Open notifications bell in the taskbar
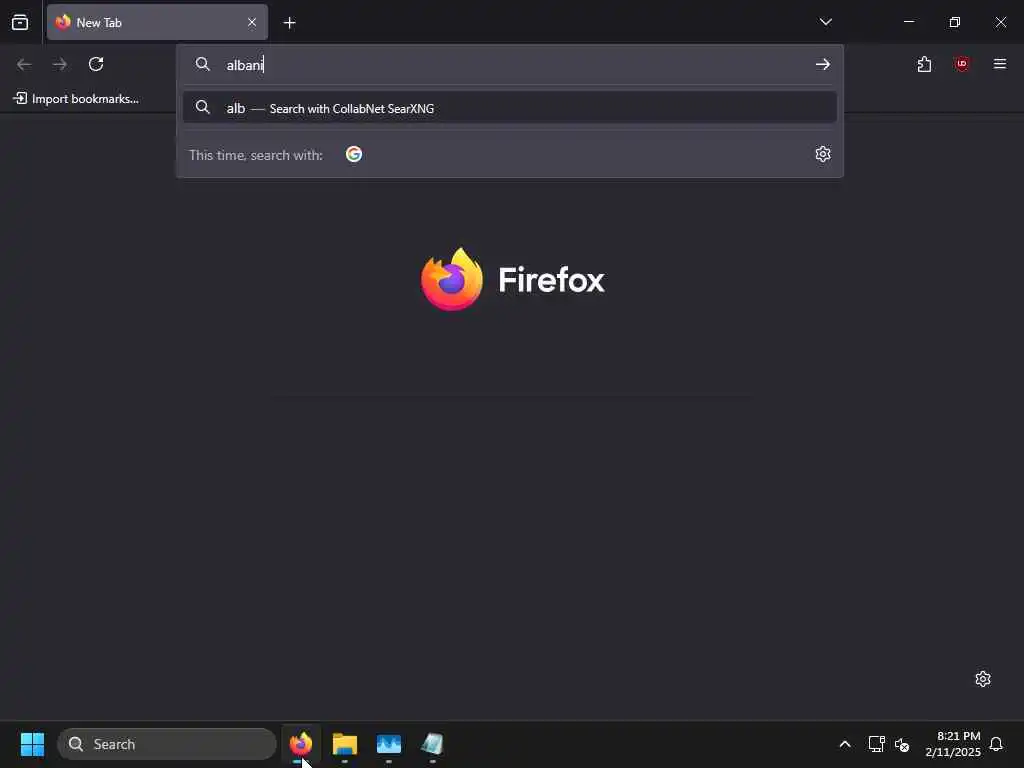This screenshot has height=768, width=1024. coord(996,744)
